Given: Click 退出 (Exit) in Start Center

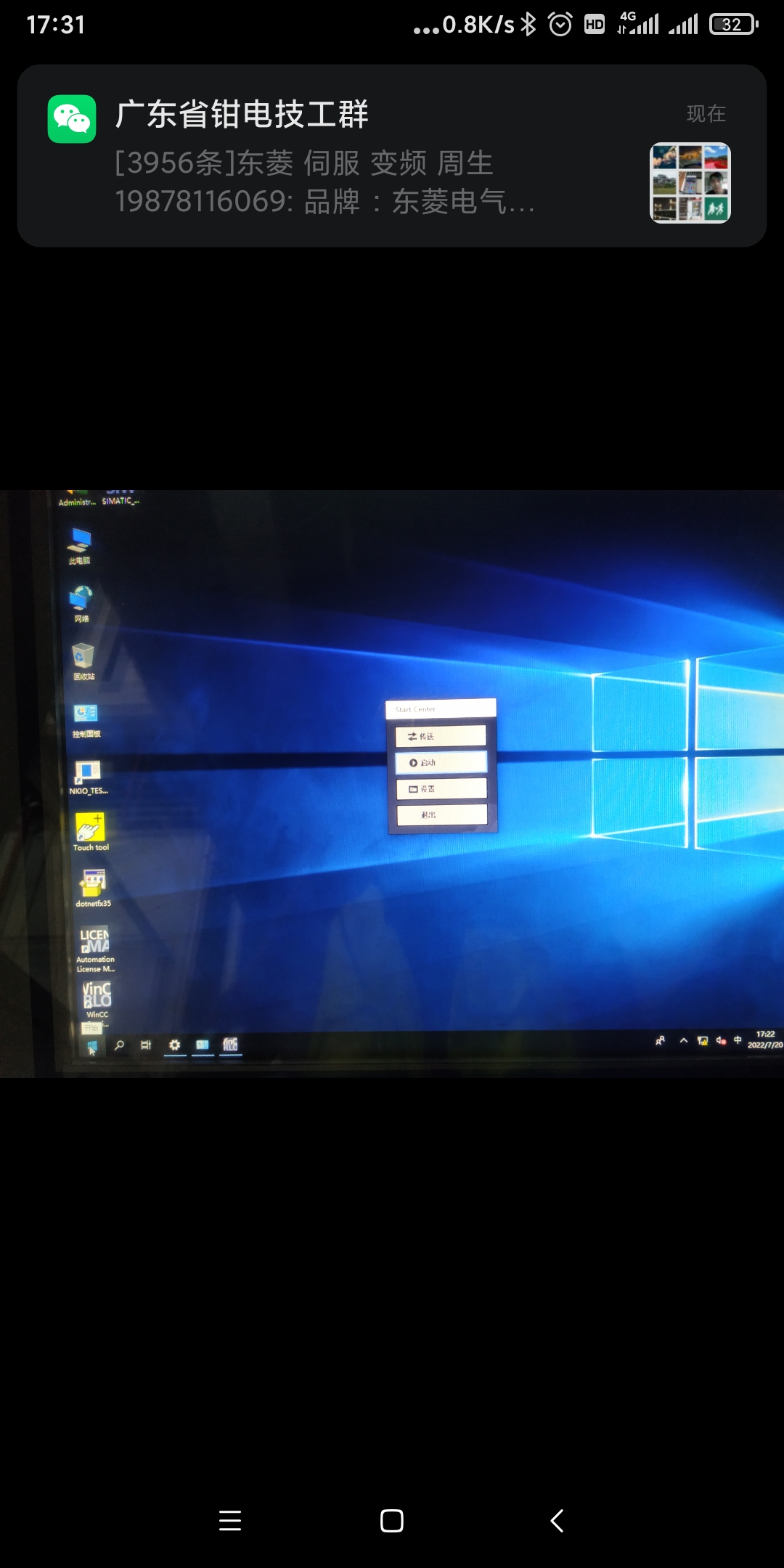Looking at the screenshot, I should tap(442, 814).
